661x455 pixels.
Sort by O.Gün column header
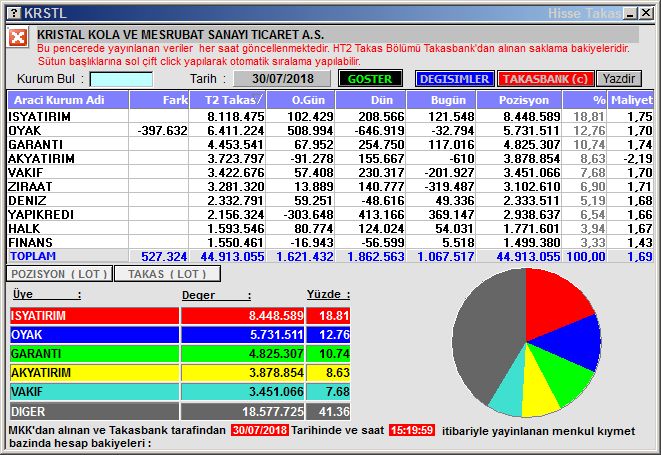coord(301,100)
